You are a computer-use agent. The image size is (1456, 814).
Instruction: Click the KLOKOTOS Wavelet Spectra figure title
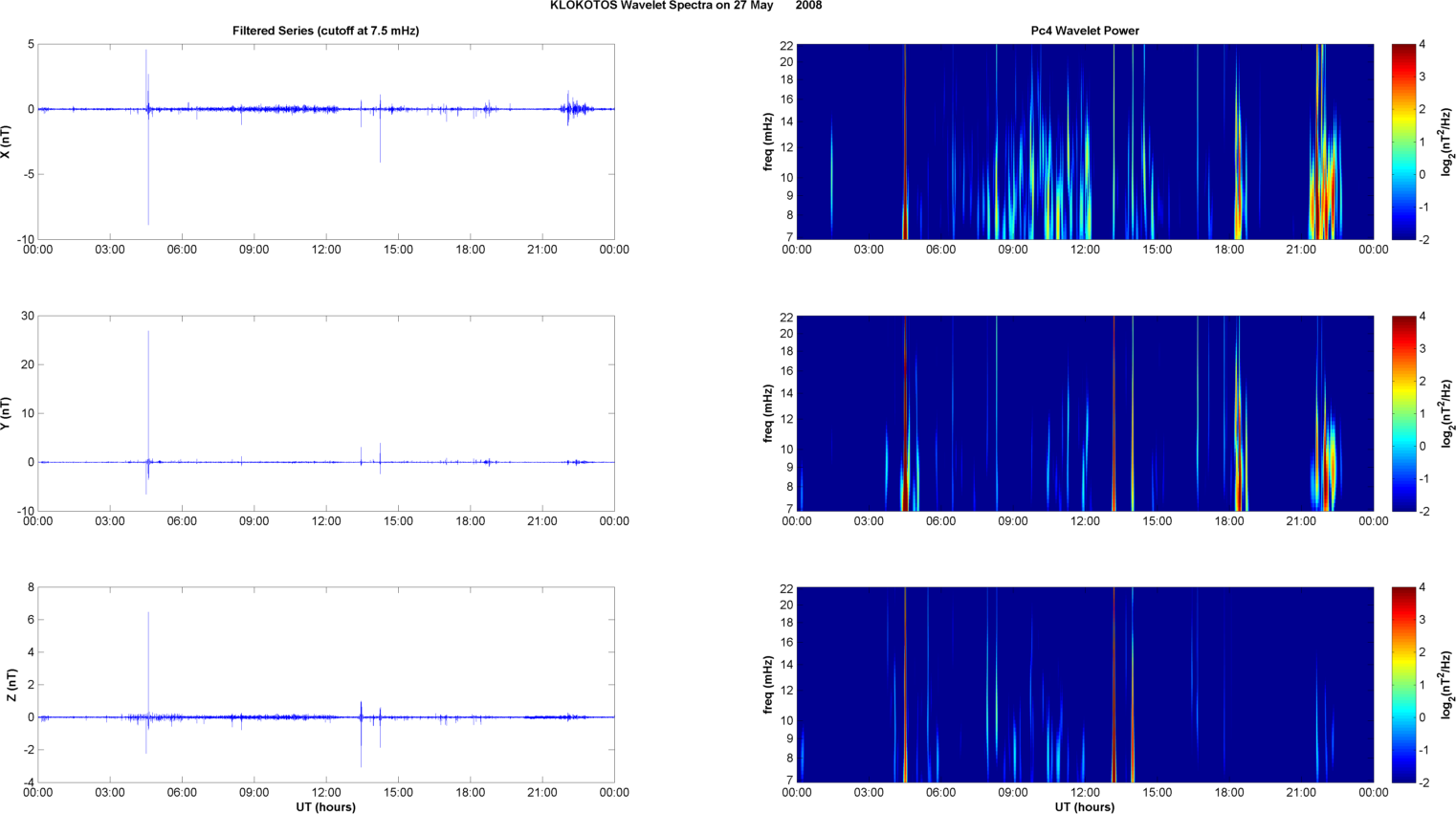click(x=685, y=6)
